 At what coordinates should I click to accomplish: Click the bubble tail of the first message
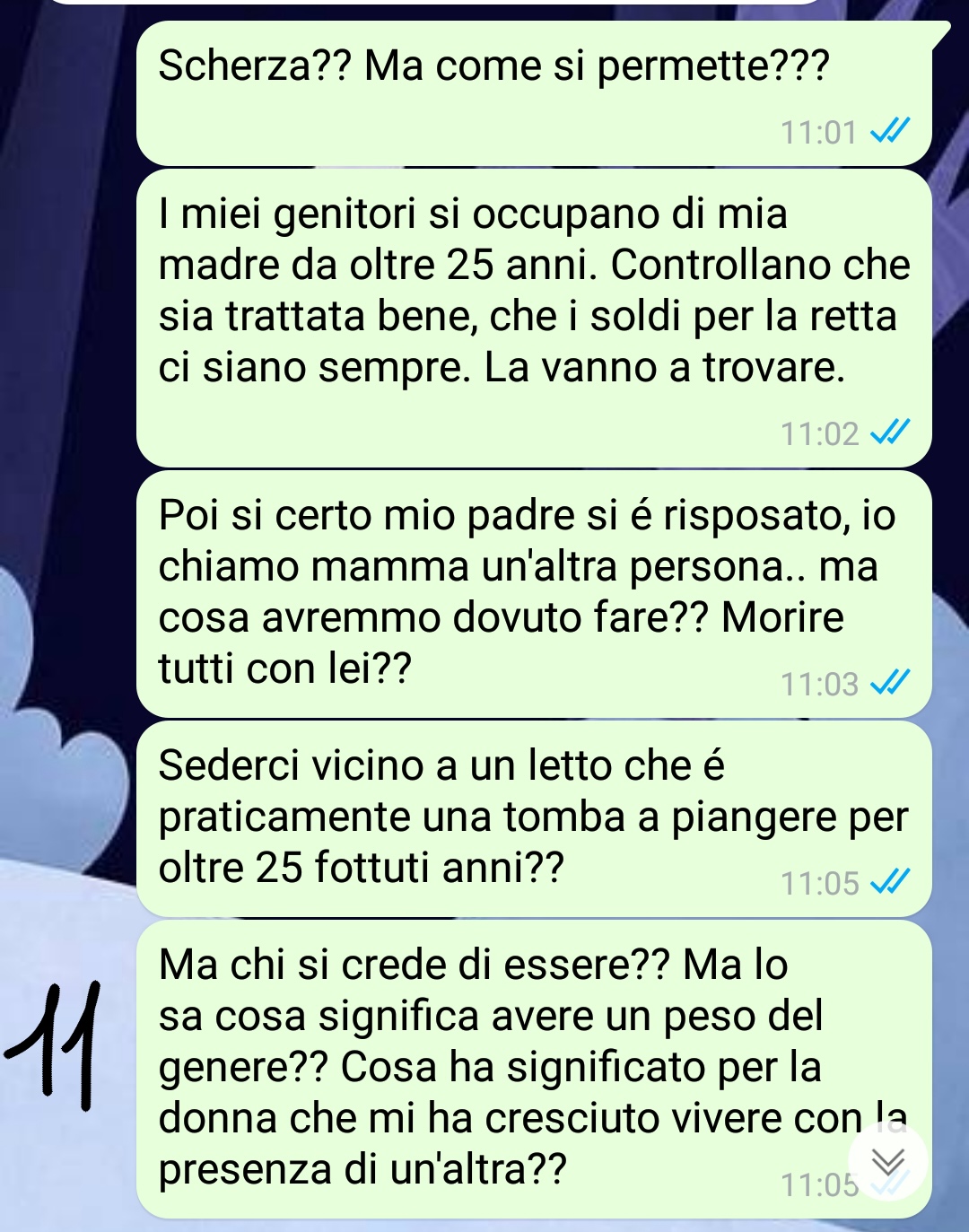(938, 32)
